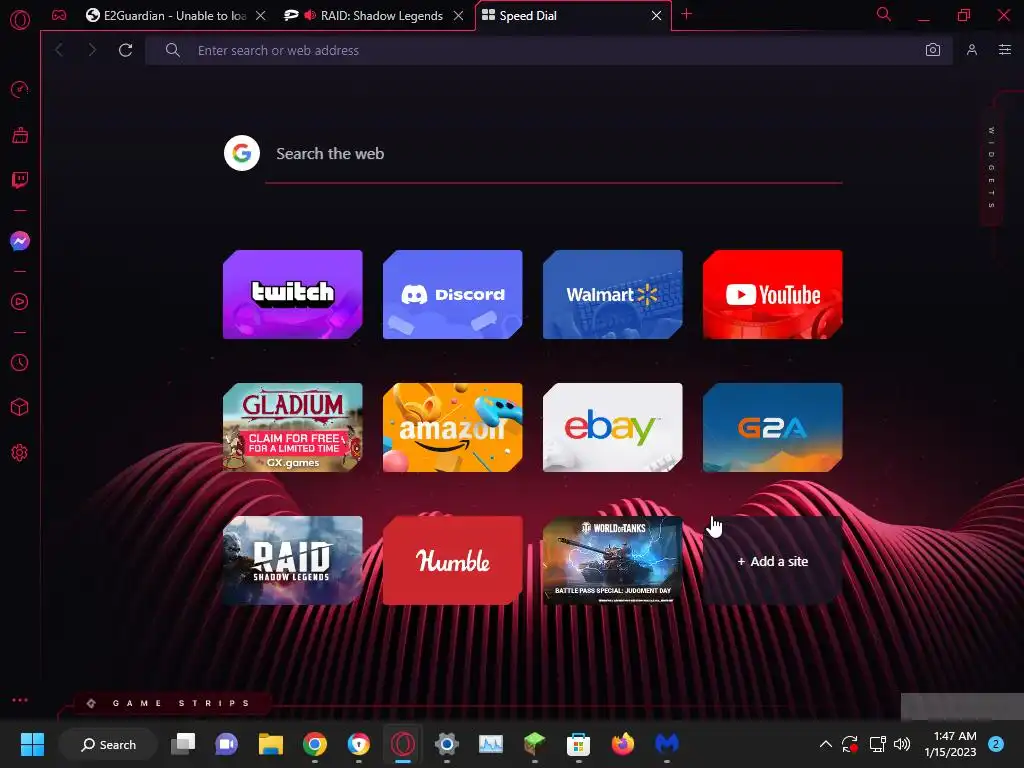Viewport: 1024px width, 768px height.
Task: Open a new tab with plus button
Action: [x=686, y=14]
